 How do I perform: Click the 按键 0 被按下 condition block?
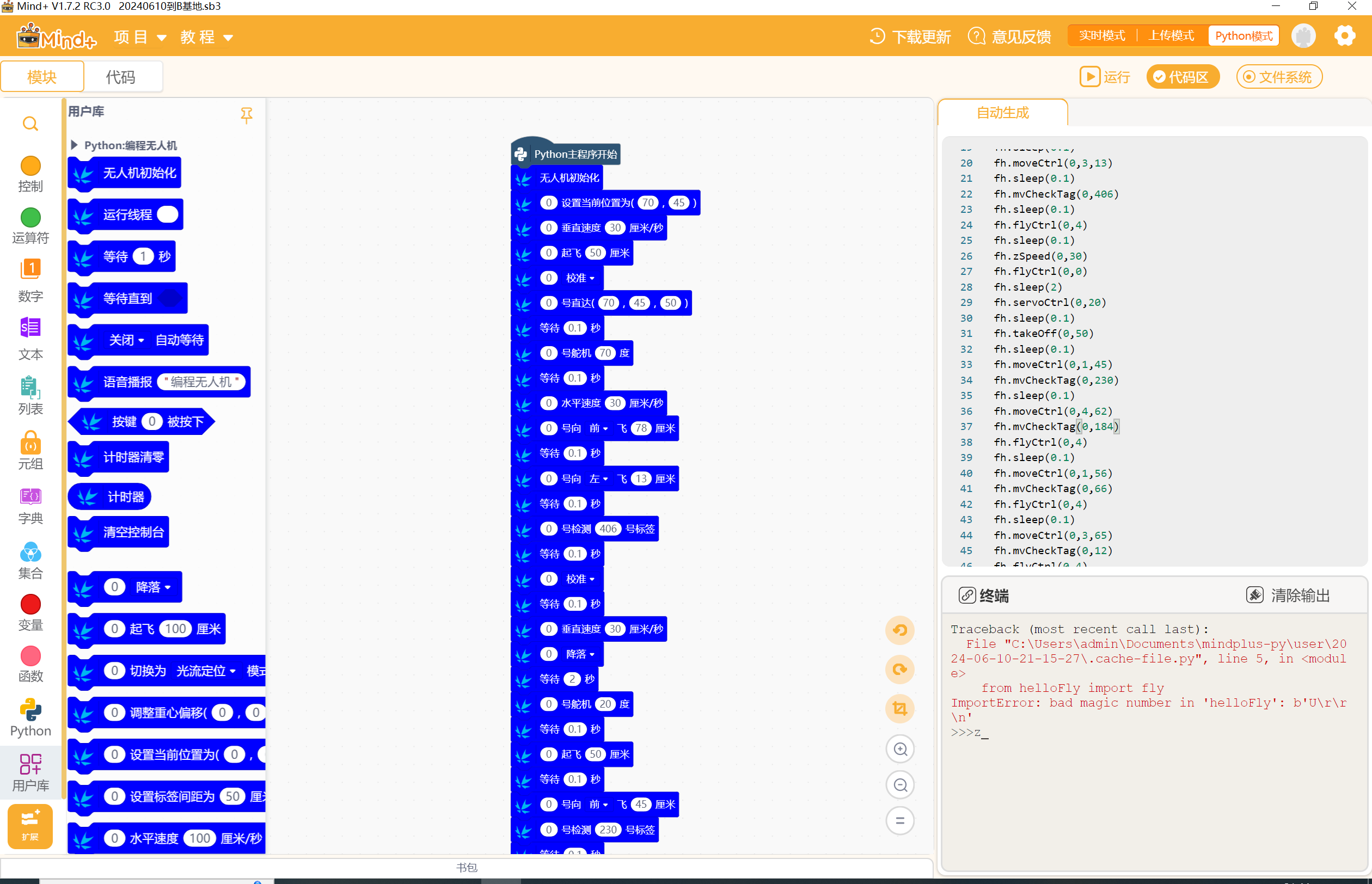[141, 422]
